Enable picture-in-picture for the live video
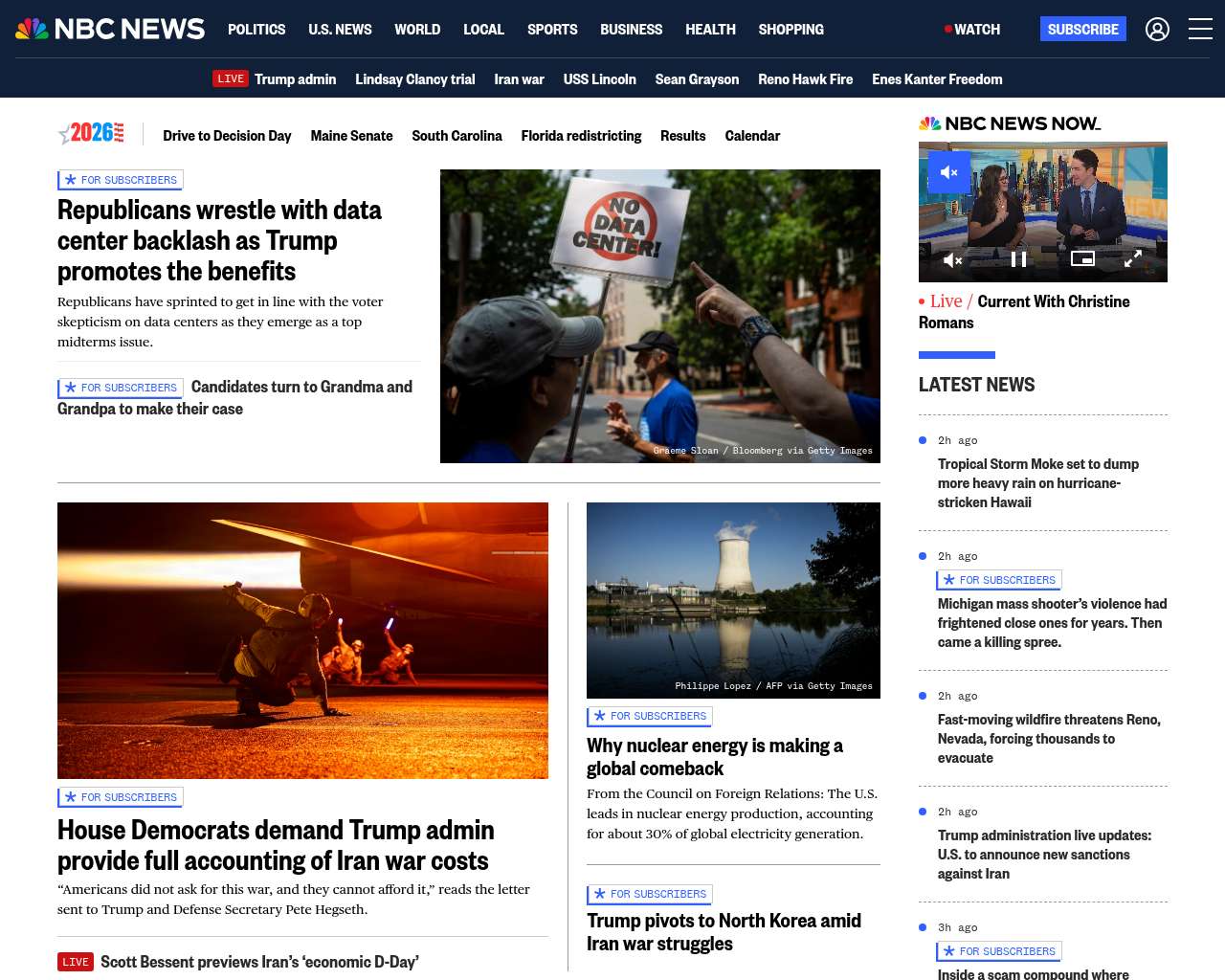 coord(1082,258)
